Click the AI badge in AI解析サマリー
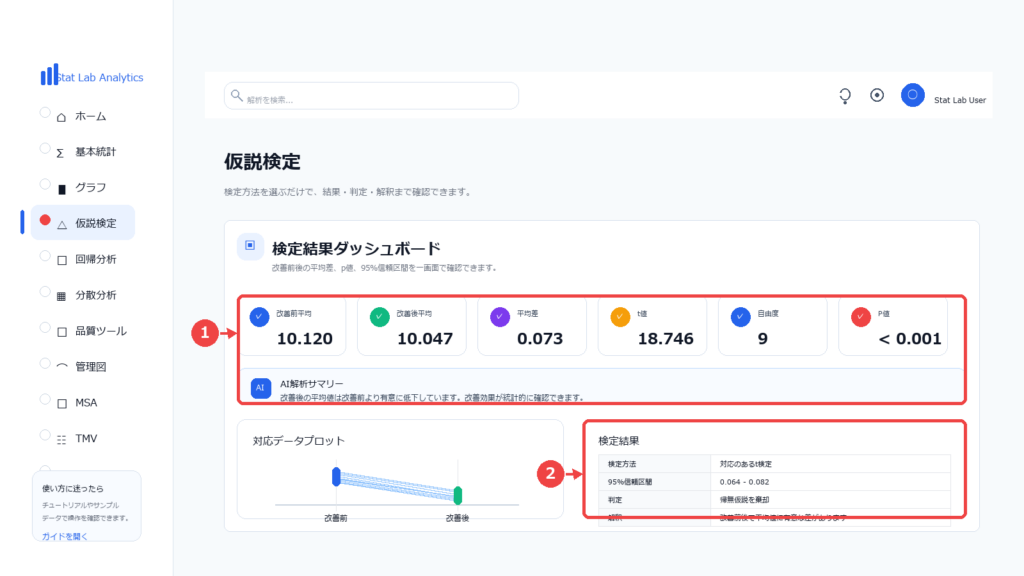The image size is (1024, 576). tap(261, 388)
